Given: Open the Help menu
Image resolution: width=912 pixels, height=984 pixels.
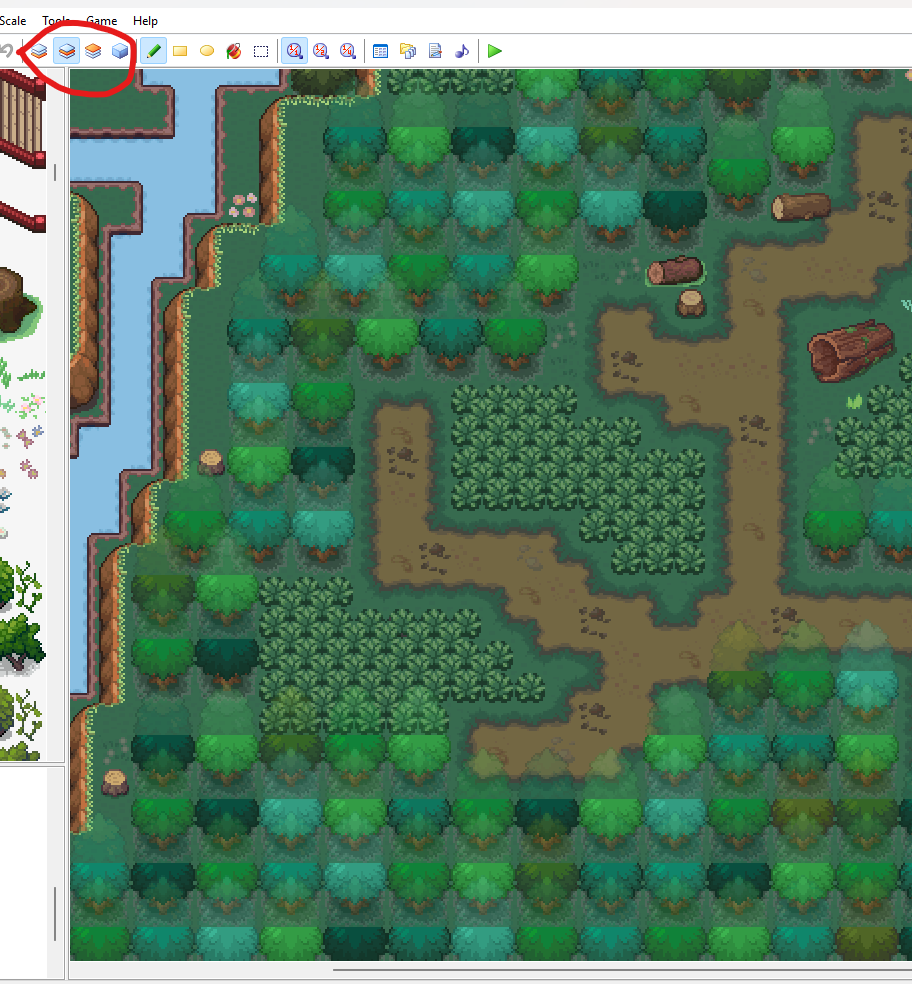Looking at the screenshot, I should click(145, 21).
